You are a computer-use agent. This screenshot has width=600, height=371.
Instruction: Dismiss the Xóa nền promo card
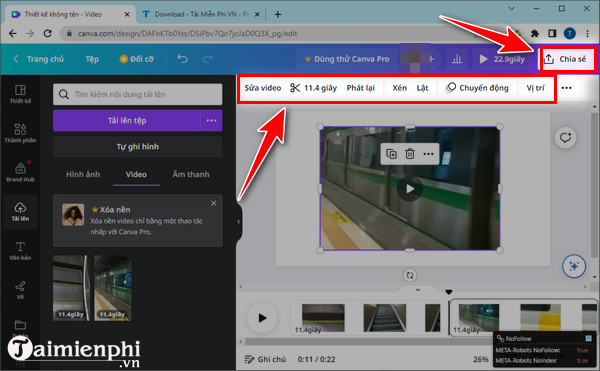click(214, 203)
